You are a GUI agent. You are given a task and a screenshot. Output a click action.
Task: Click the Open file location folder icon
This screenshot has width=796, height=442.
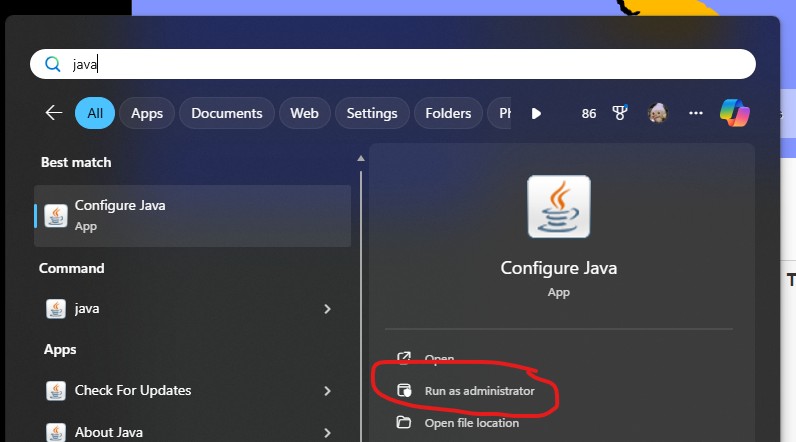click(x=404, y=422)
